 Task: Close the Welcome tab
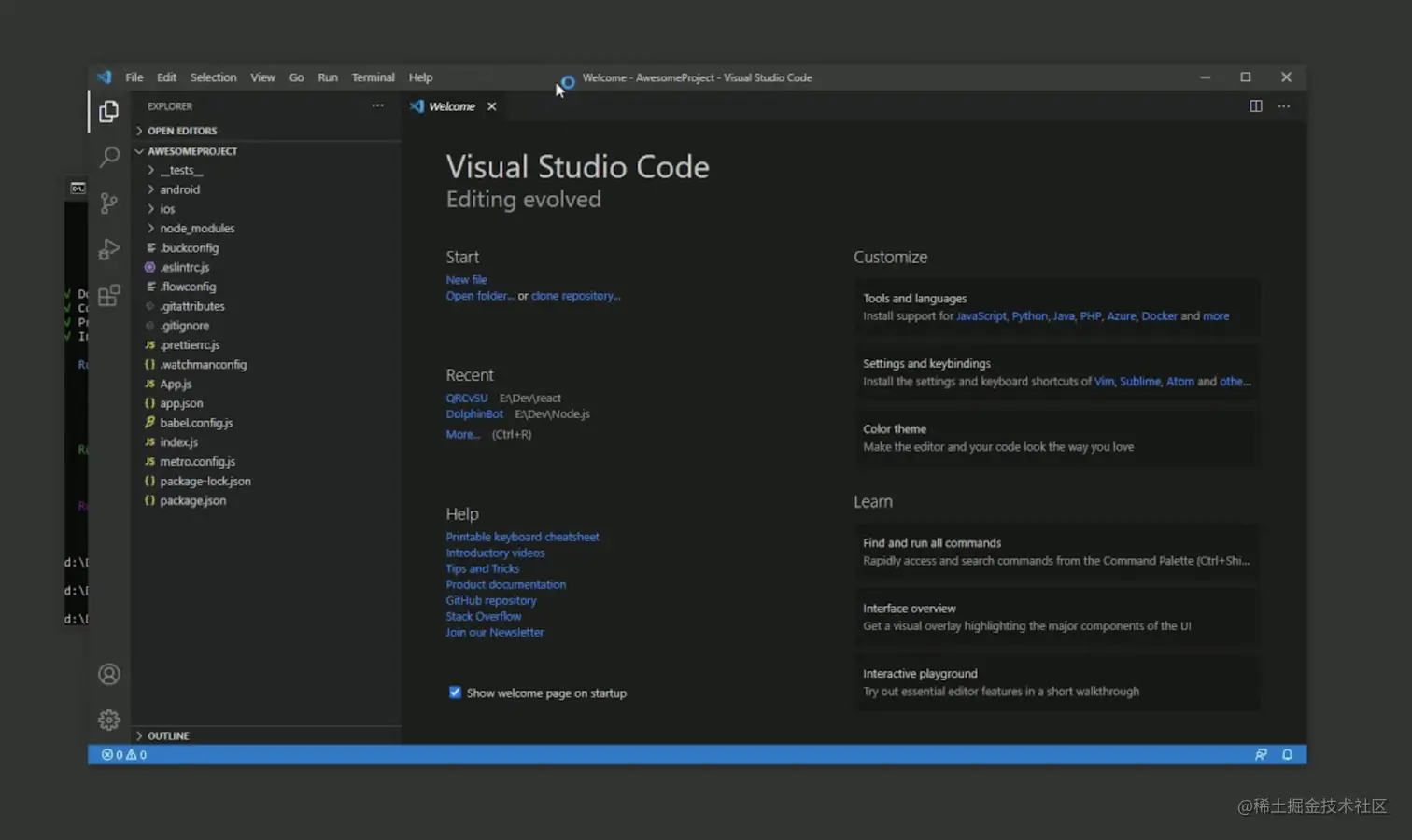pyautogui.click(x=491, y=106)
